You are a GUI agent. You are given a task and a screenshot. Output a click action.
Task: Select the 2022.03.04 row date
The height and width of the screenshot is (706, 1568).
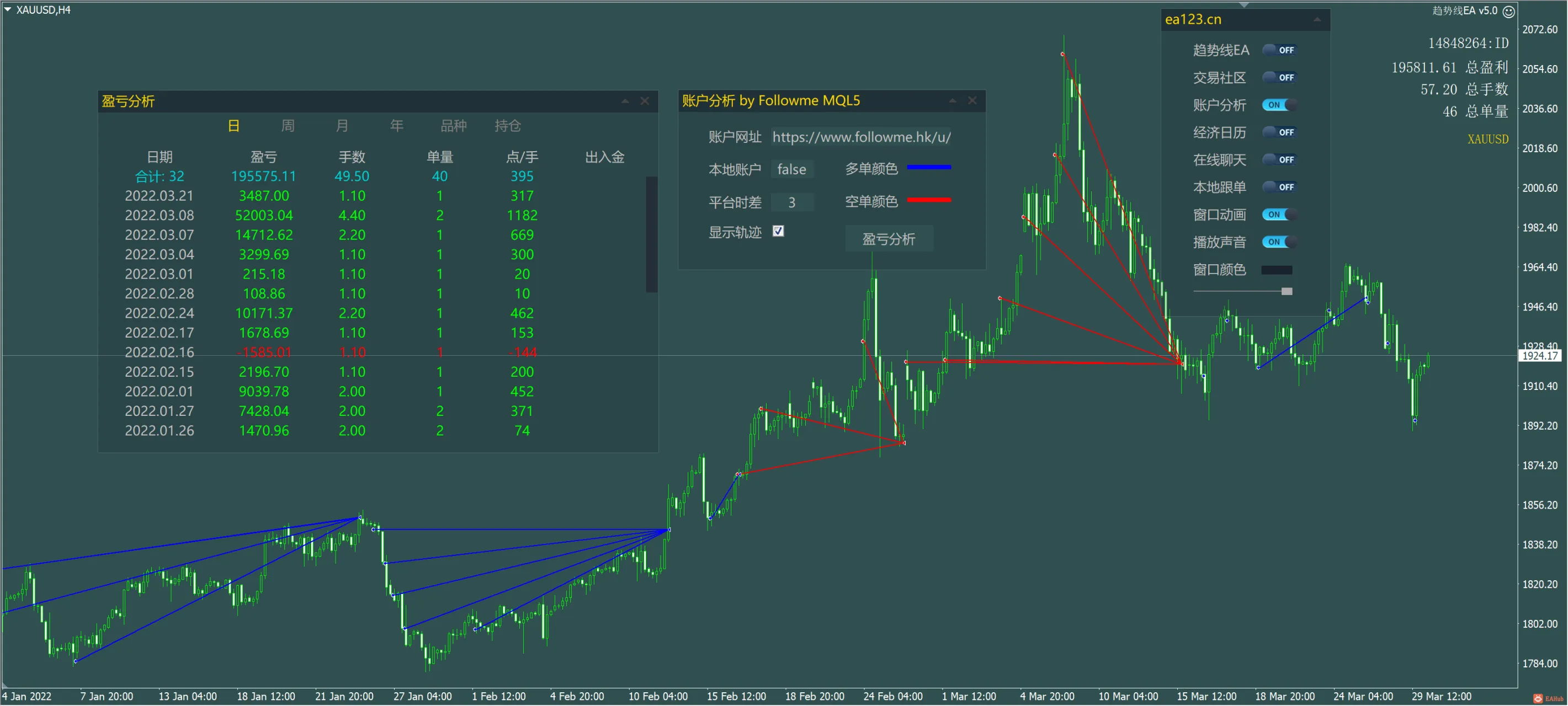[x=160, y=254]
